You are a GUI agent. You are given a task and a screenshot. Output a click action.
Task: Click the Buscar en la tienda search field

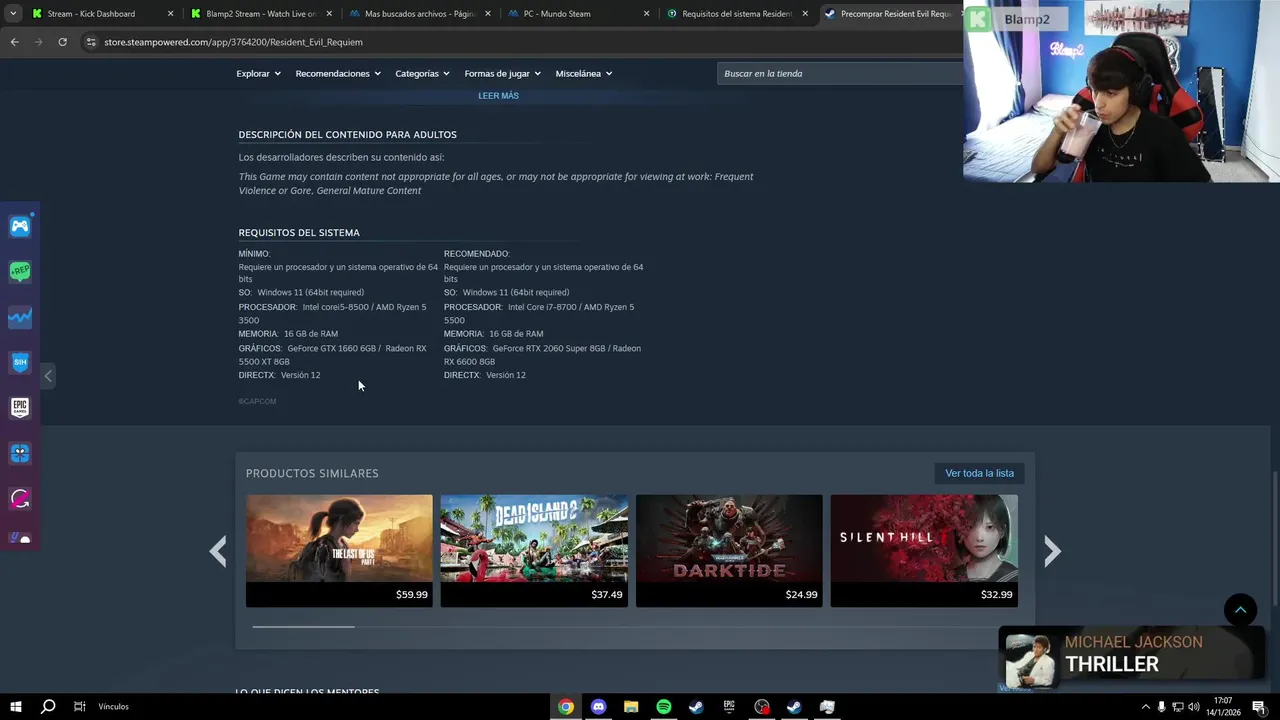pyautogui.click(x=840, y=73)
